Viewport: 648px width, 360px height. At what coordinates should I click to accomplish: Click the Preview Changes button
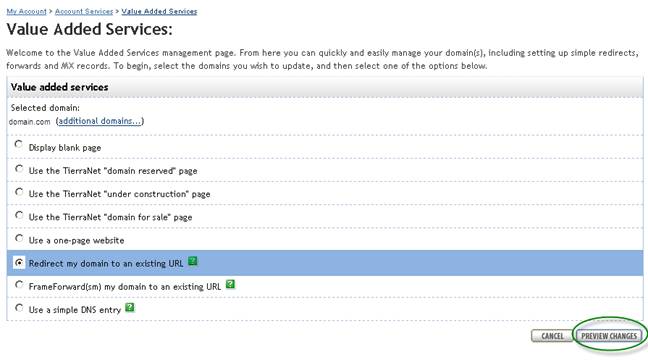(x=609, y=336)
